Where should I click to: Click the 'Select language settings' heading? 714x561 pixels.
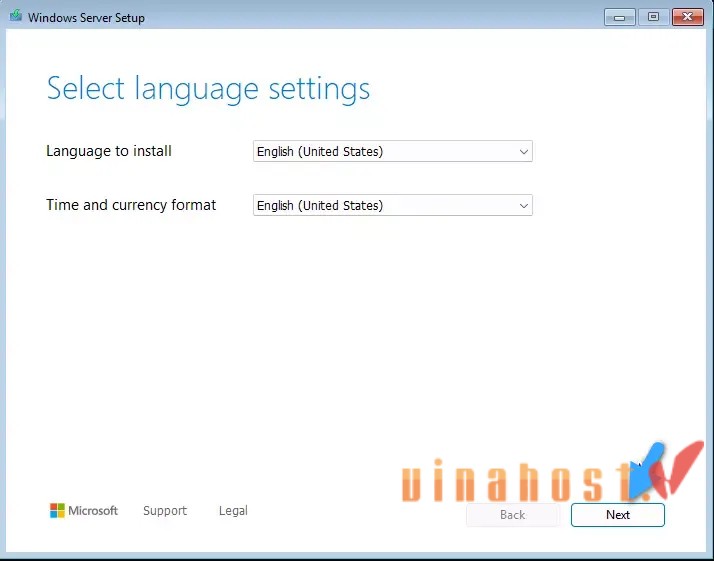click(208, 88)
